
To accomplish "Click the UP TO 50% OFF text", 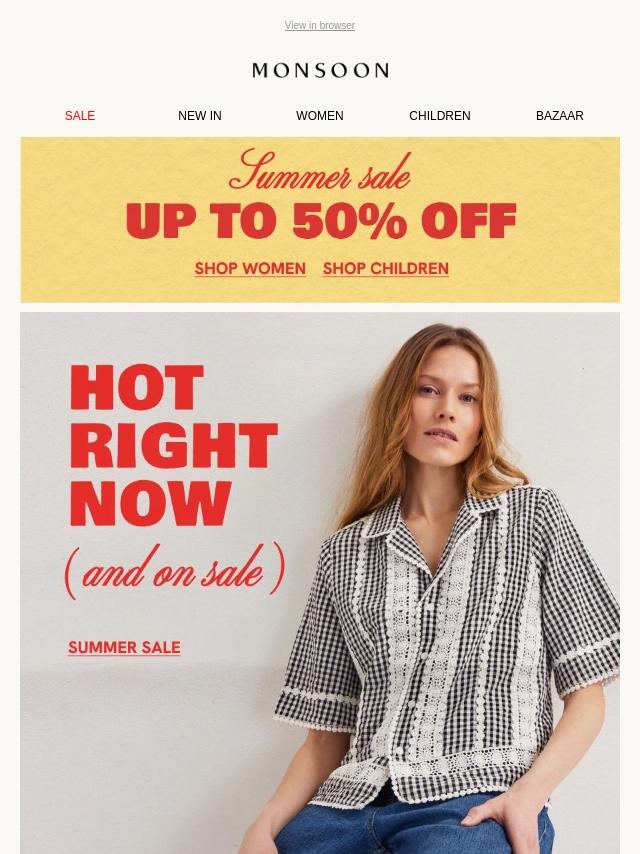I will 320,221.
